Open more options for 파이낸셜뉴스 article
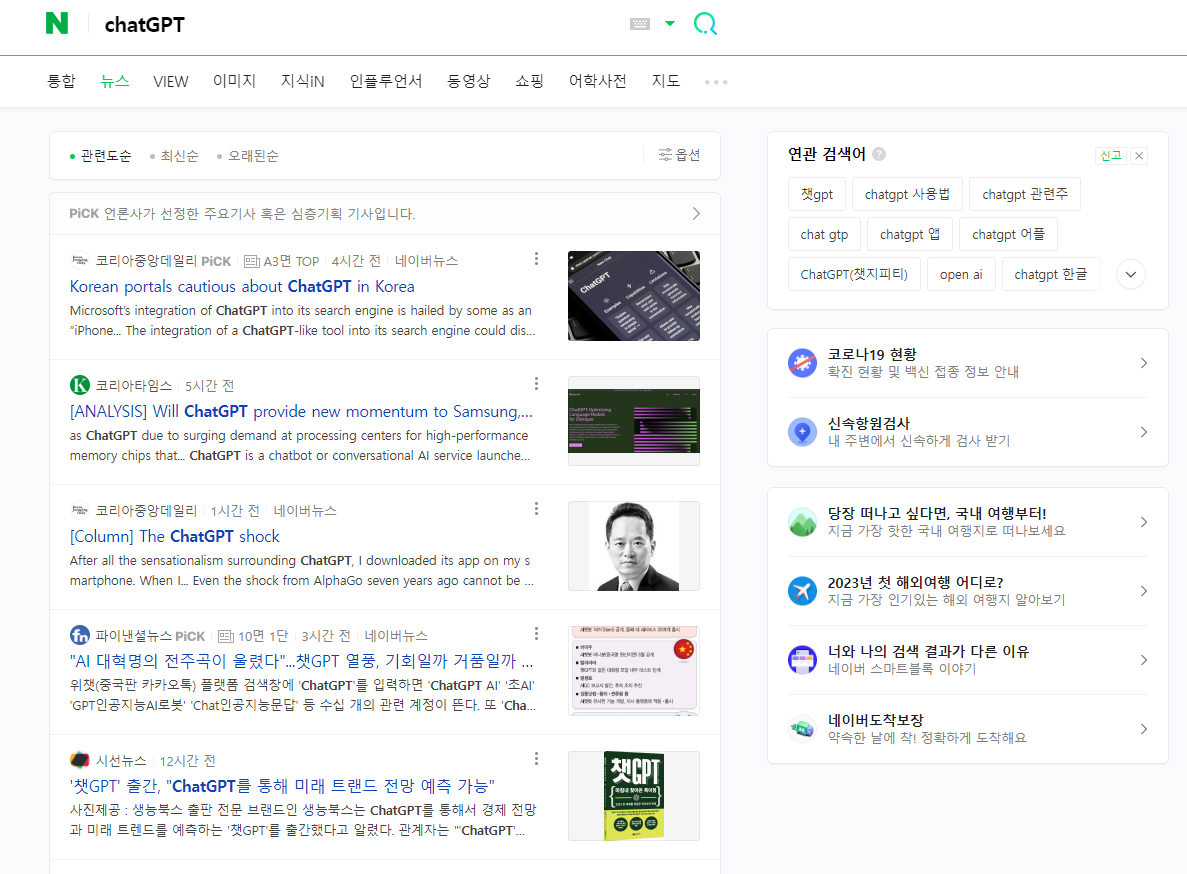 click(x=537, y=633)
